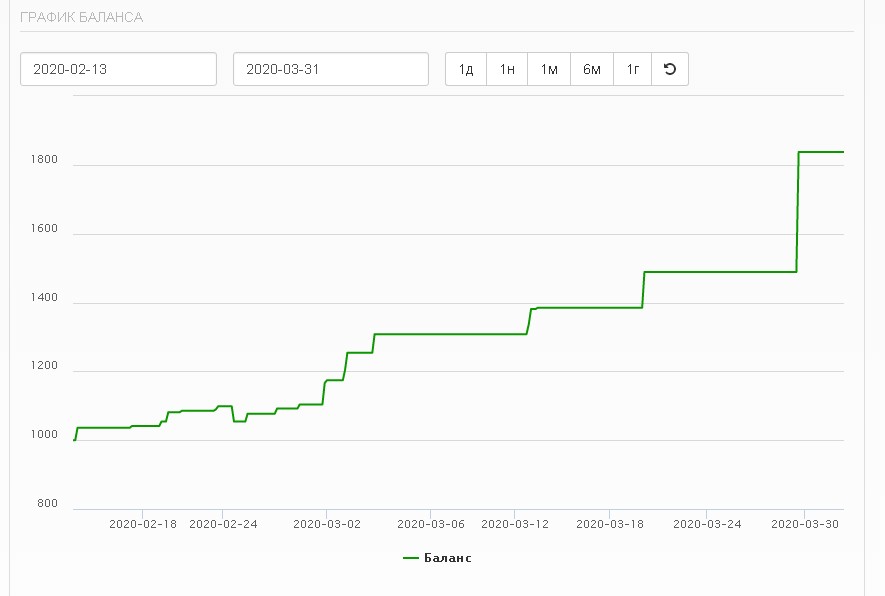Choose the 6м six-month range
This screenshot has width=885, height=596.
tap(592, 69)
